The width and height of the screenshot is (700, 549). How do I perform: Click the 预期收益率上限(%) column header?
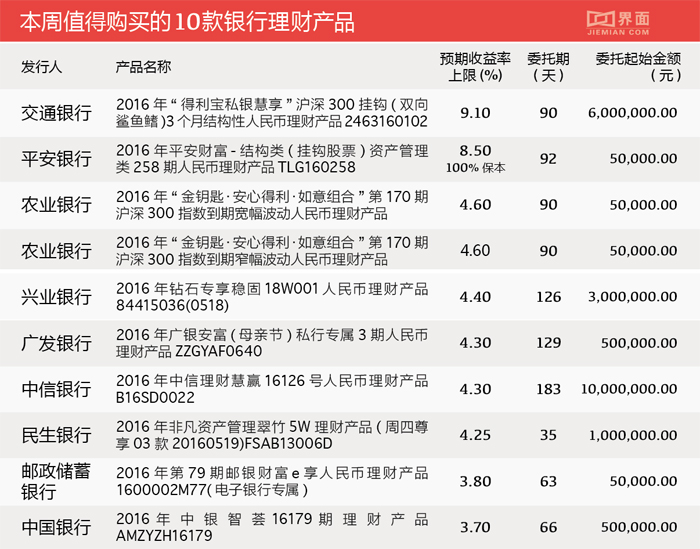click(x=475, y=67)
